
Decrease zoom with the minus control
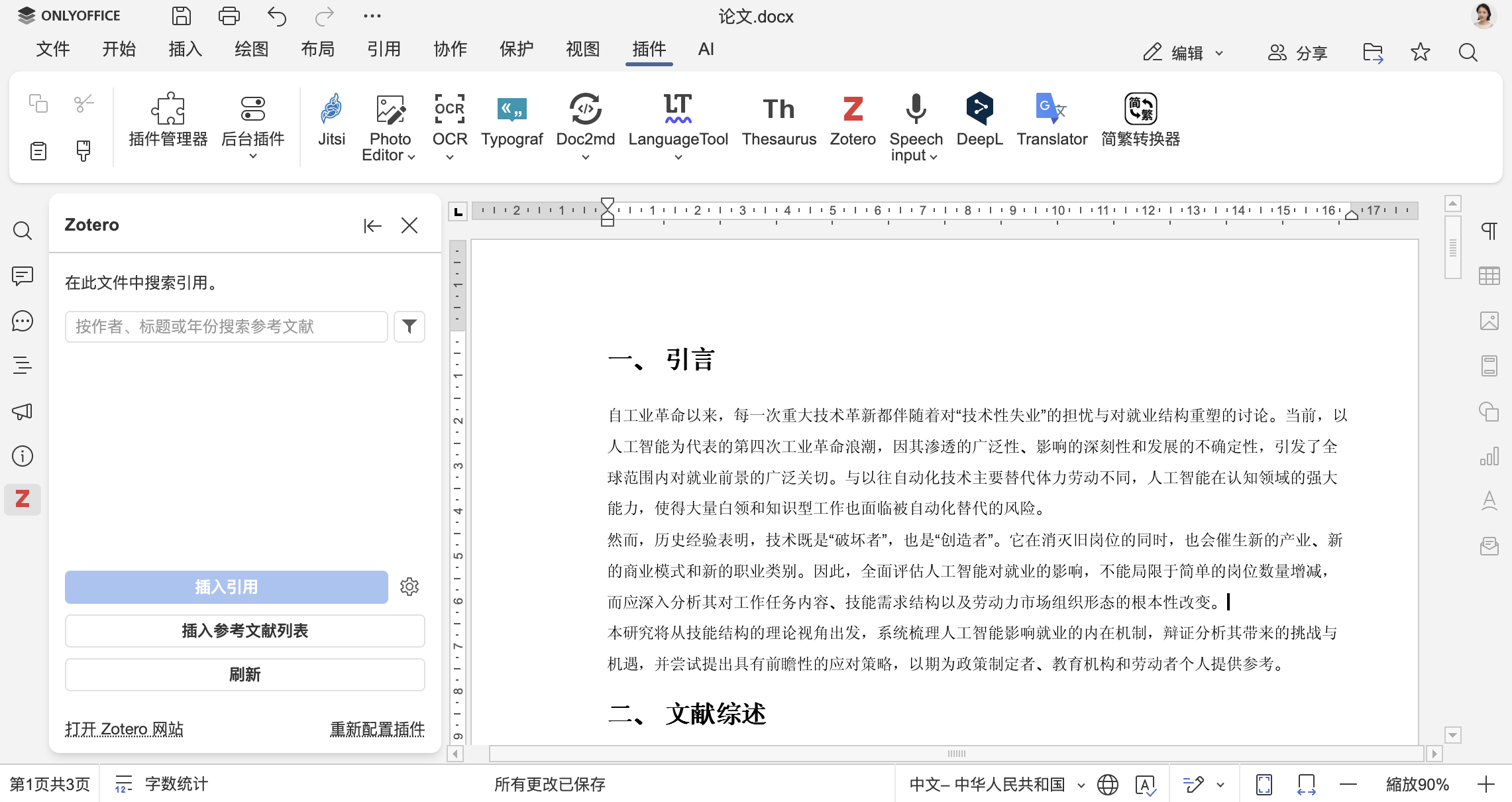pos(1348,784)
